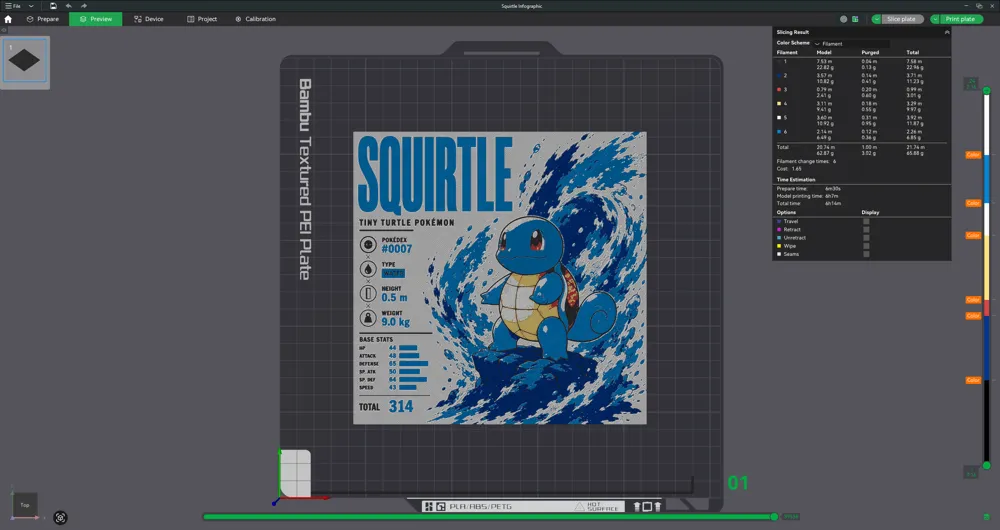Click the "Prepare time:" label
1000x530 pixels.
coord(791,189)
